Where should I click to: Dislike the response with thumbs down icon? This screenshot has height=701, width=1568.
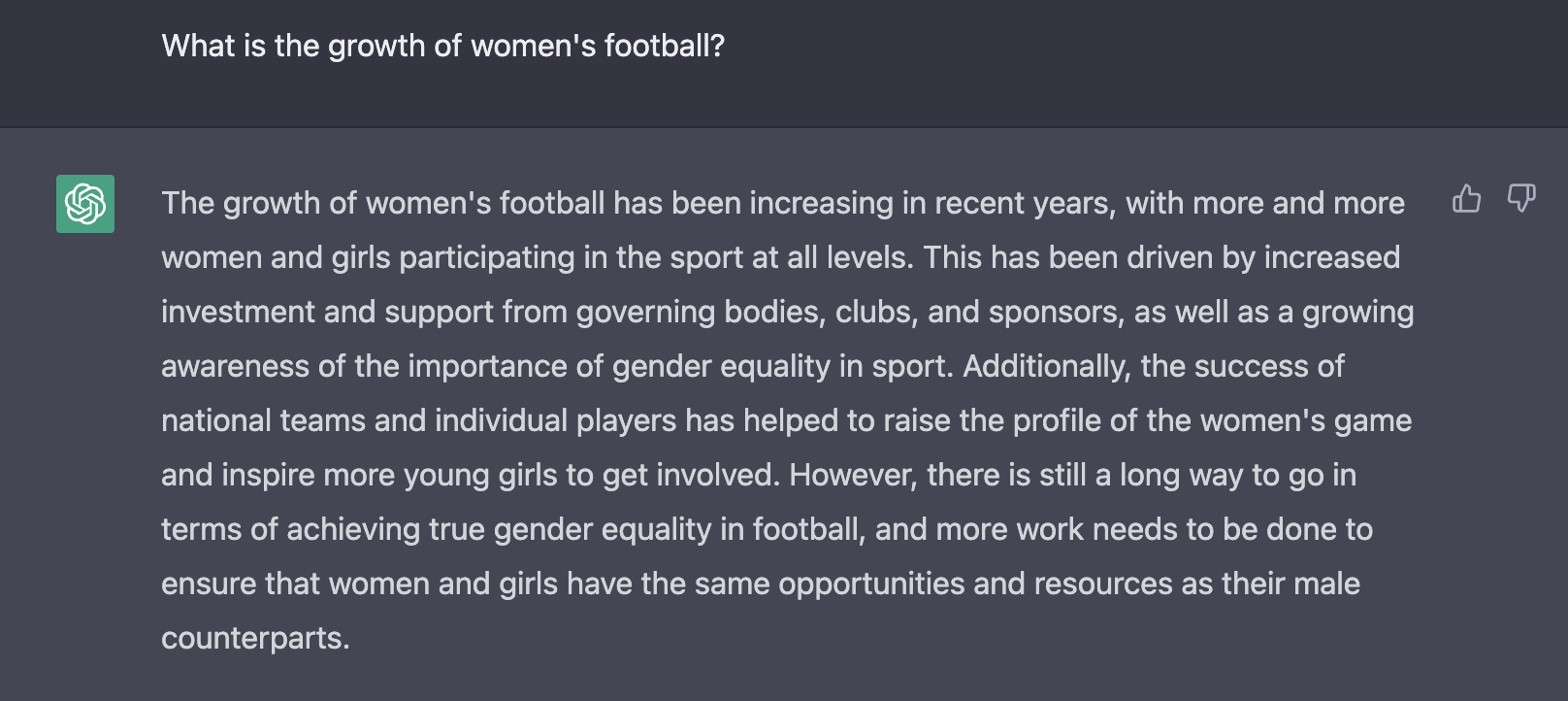[1520, 198]
